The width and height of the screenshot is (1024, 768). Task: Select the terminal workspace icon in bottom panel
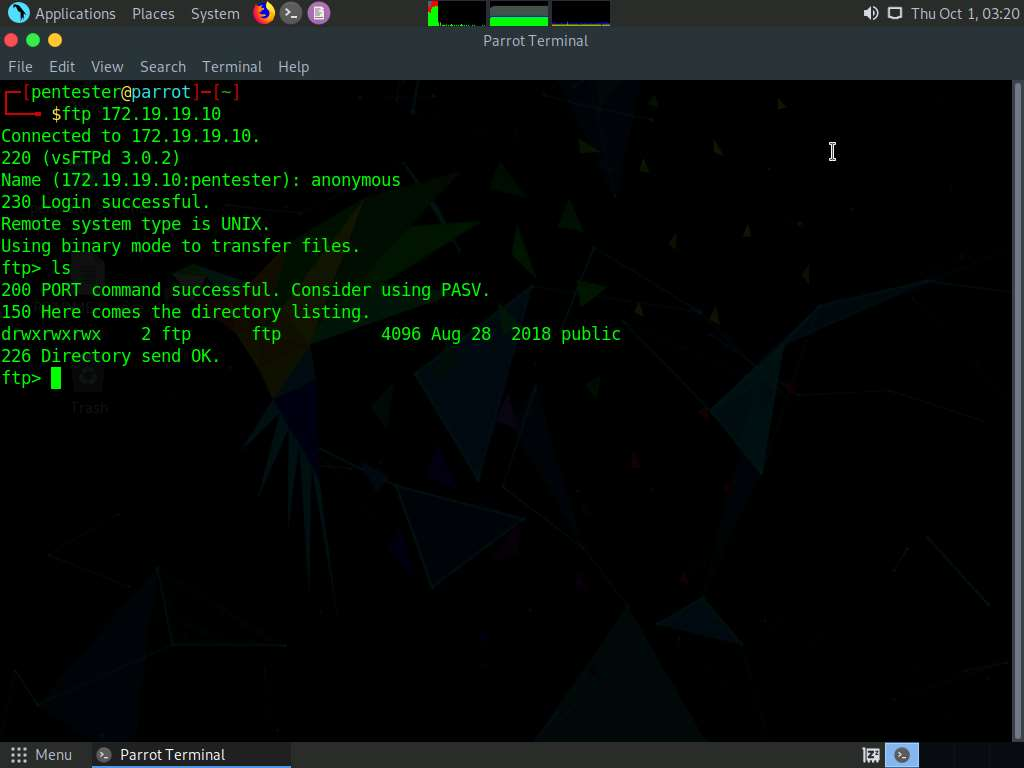pos(902,756)
